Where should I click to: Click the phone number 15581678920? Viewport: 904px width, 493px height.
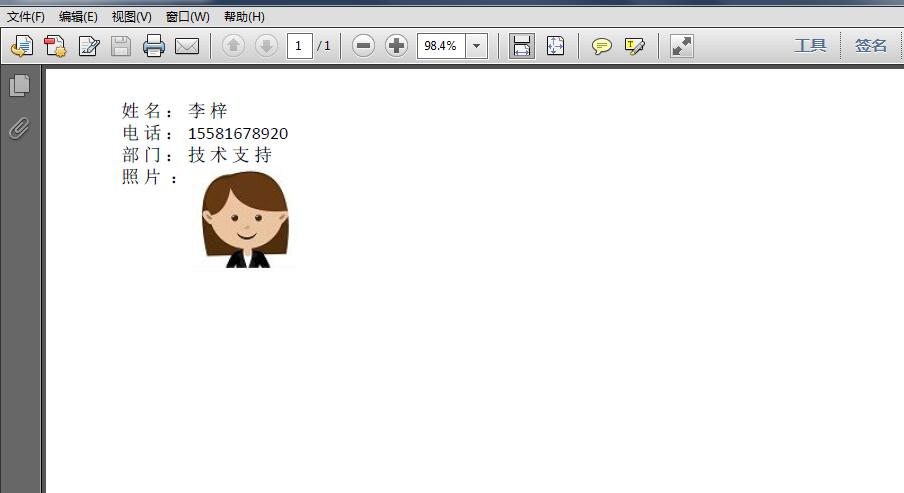pos(238,133)
